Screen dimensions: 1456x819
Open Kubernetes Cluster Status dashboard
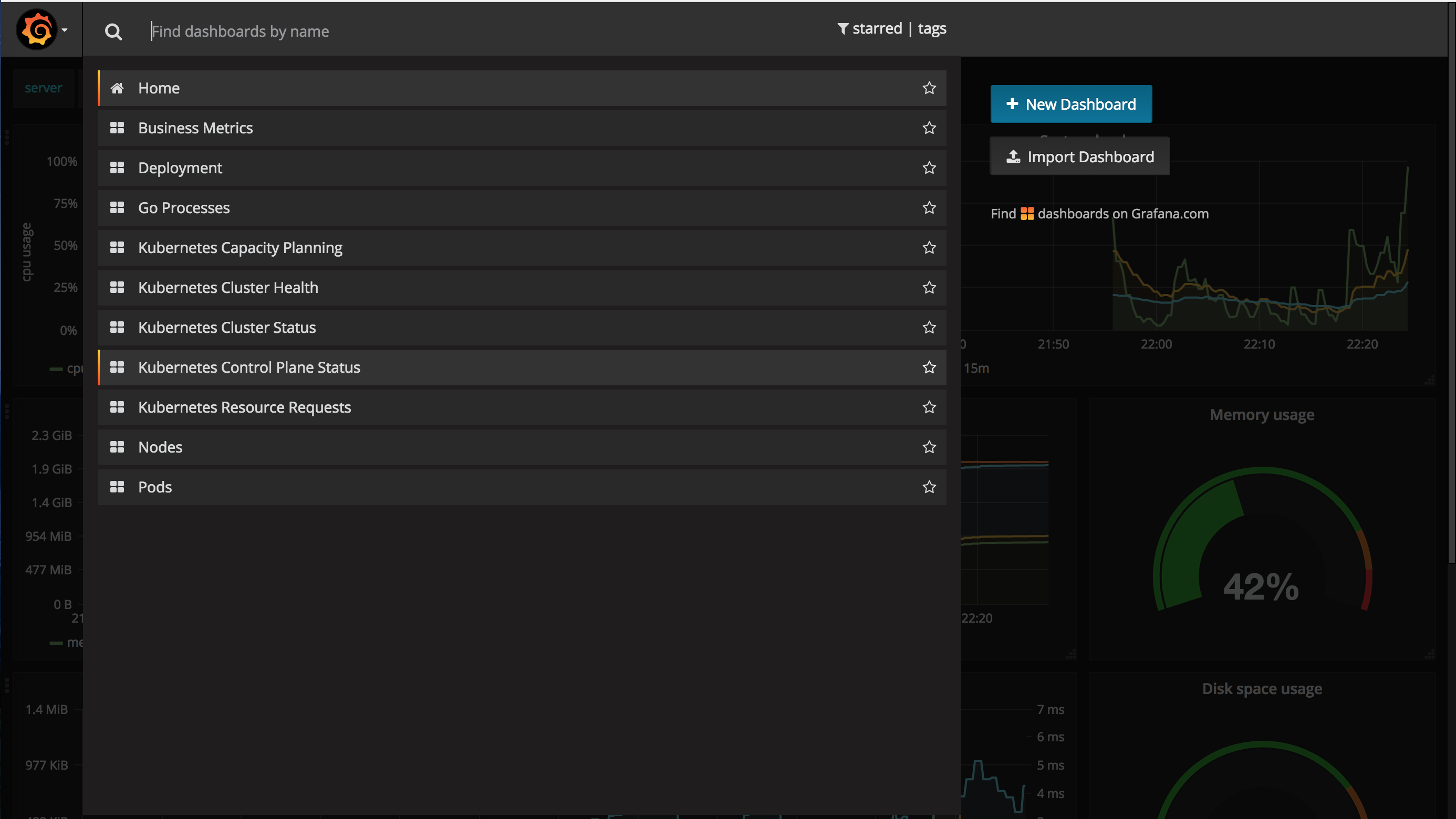pyautogui.click(x=522, y=328)
